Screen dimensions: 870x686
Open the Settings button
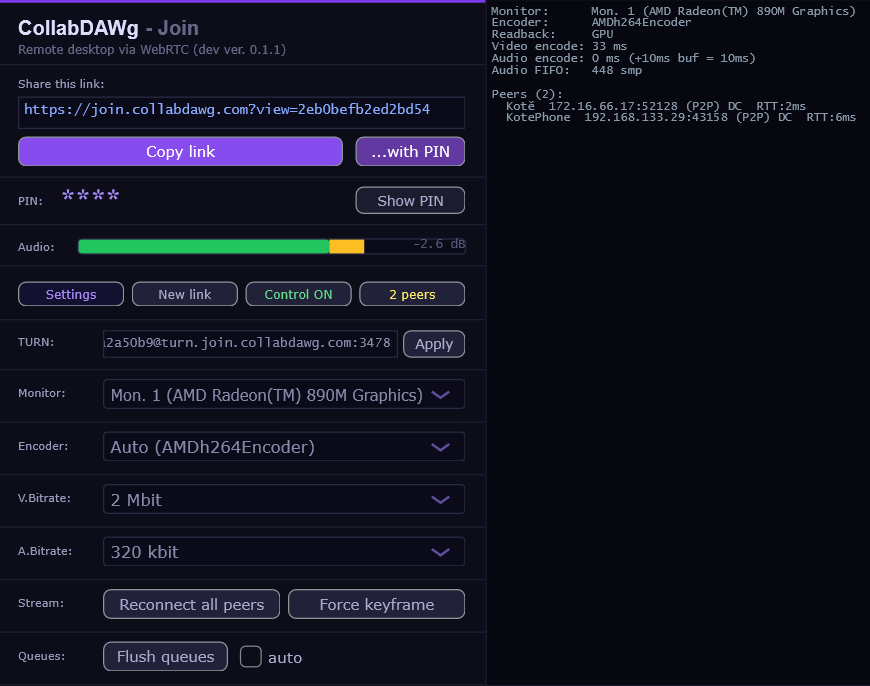71,294
